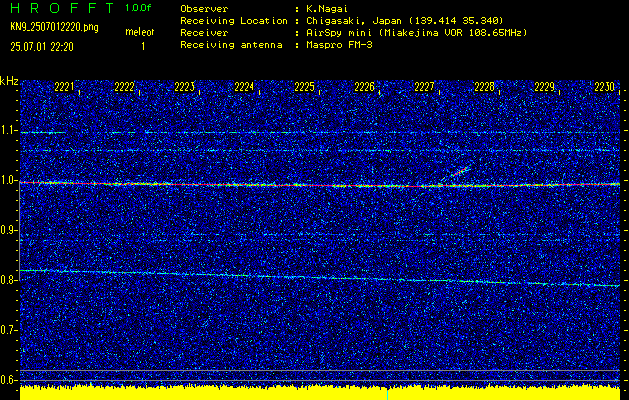629x400 pixels.
Task: Click the Observer field label
Action: click(204, 9)
